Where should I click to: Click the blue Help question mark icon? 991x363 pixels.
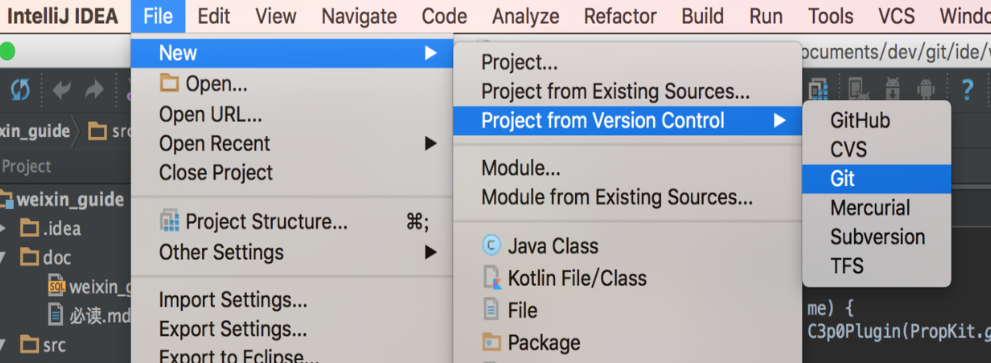click(x=967, y=90)
